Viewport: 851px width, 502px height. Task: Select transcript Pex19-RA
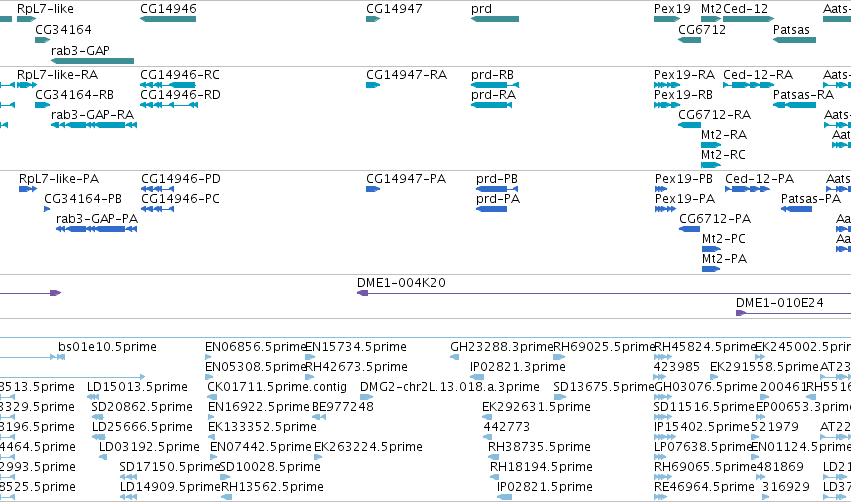pos(666,85)
